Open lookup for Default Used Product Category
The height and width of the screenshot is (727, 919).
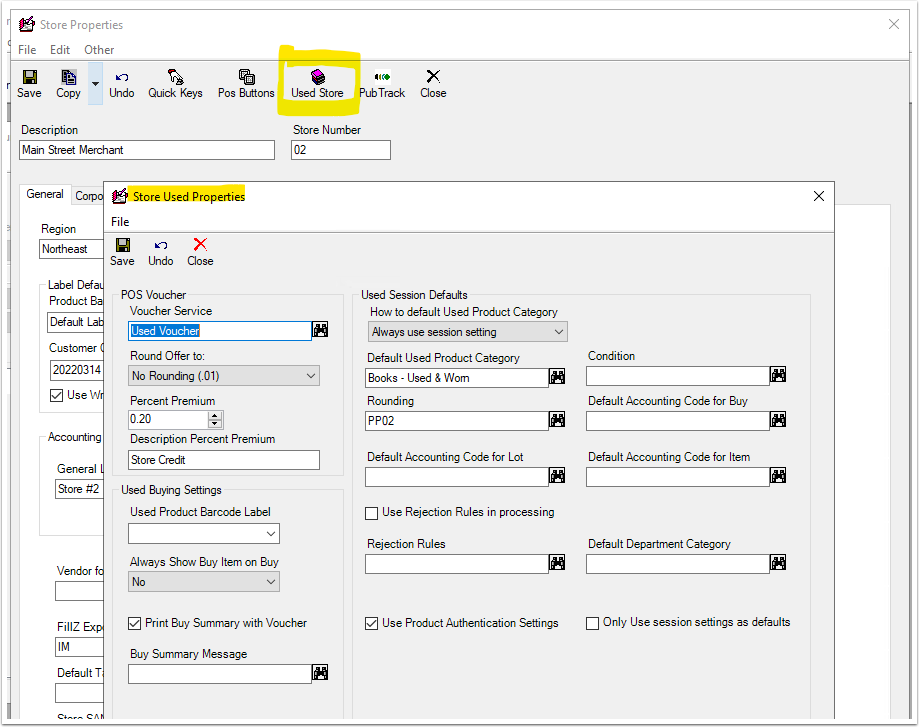tap(557, 377)
